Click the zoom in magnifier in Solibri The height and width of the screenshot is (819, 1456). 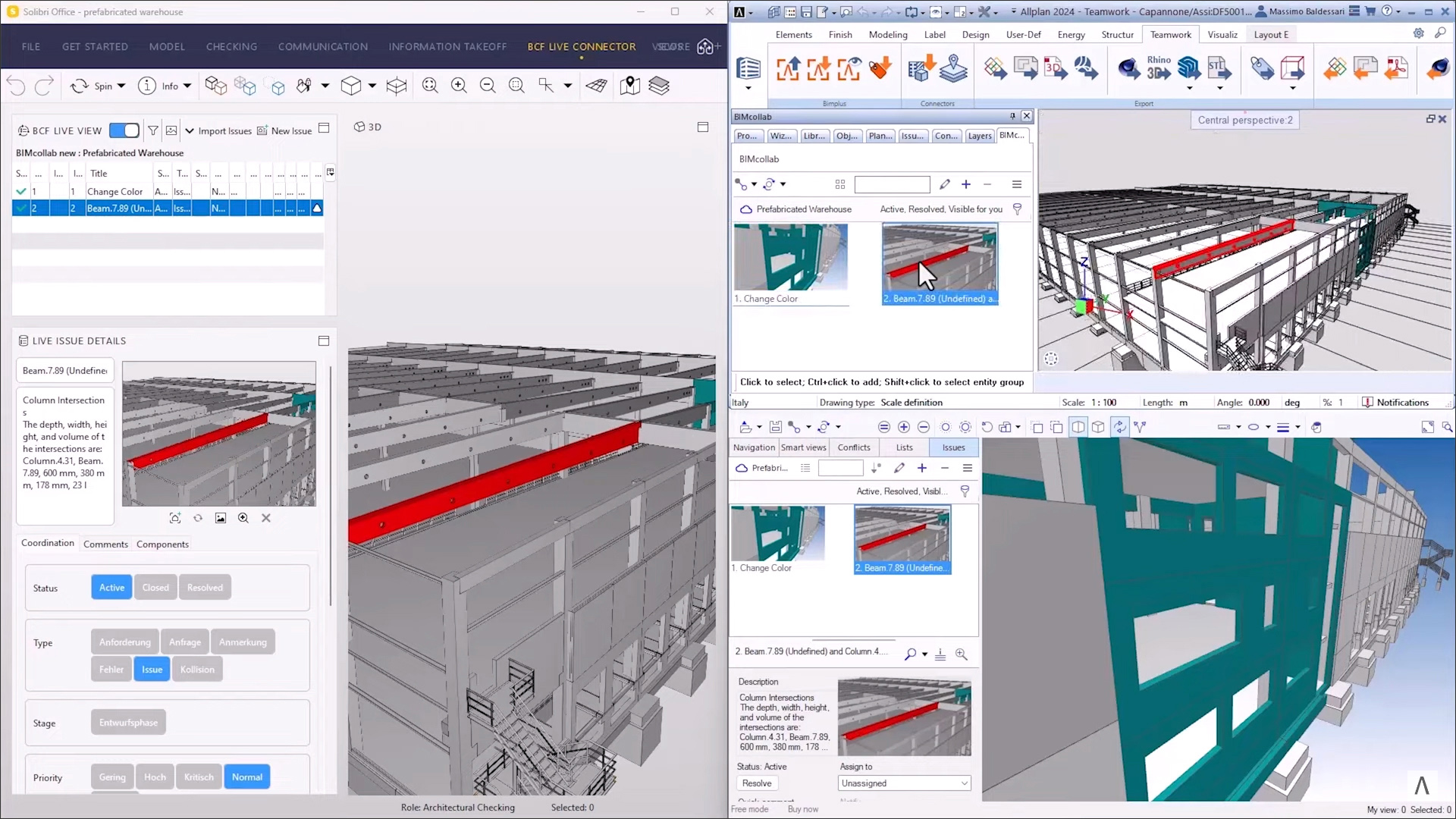point(459,86)
